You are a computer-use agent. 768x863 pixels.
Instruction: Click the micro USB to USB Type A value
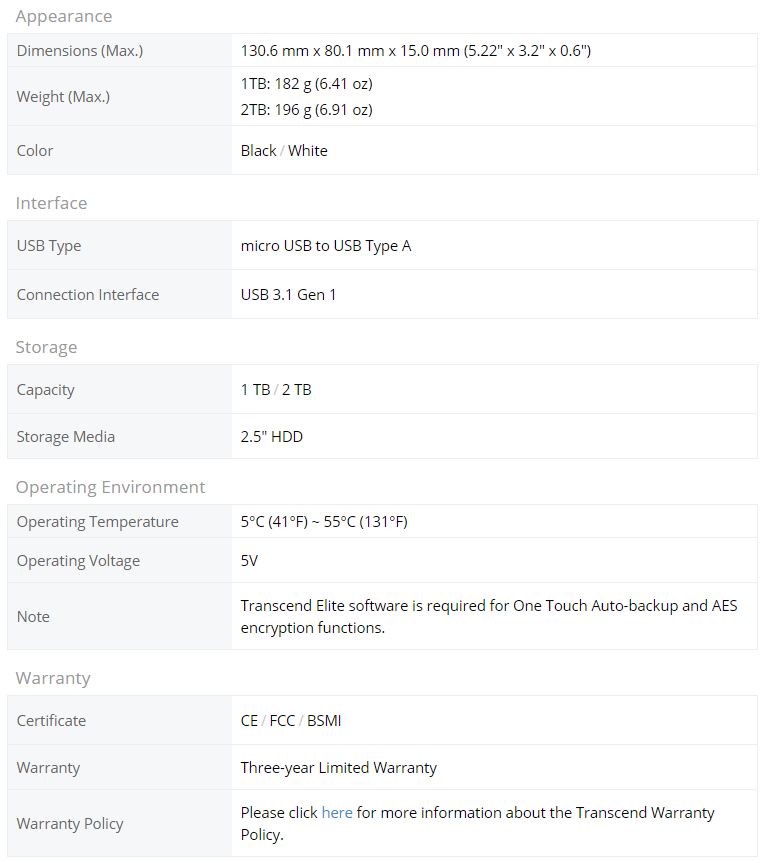coord(326,245)
